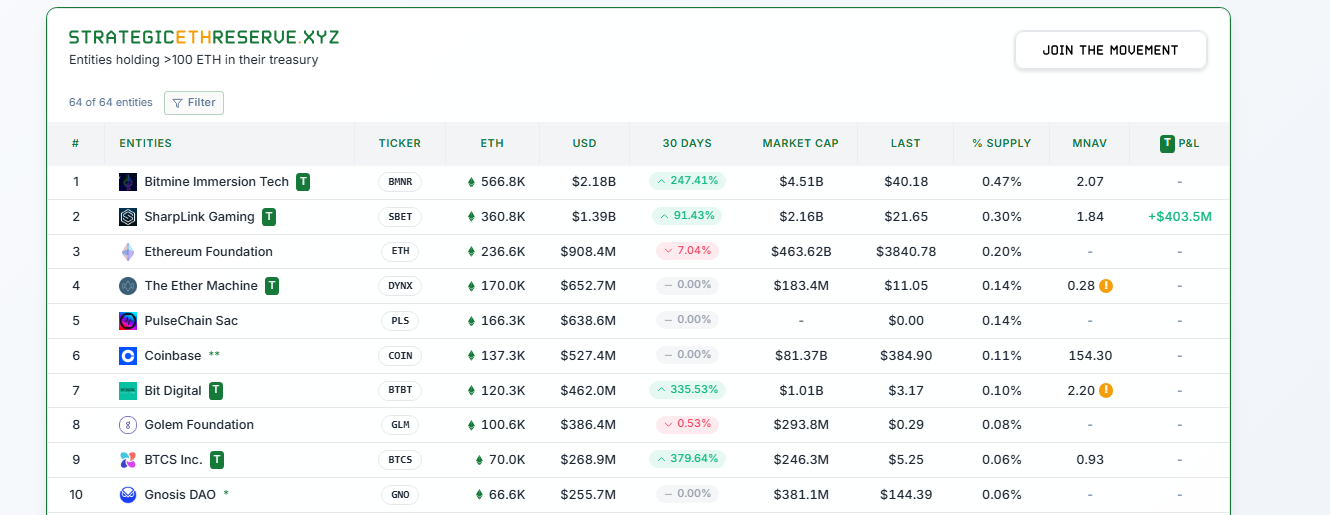Image resolution: width=1330 pixels, height=515 pixels.
Task: Click the red 0.53% change pill for Golem
Action: click(687, 424)
